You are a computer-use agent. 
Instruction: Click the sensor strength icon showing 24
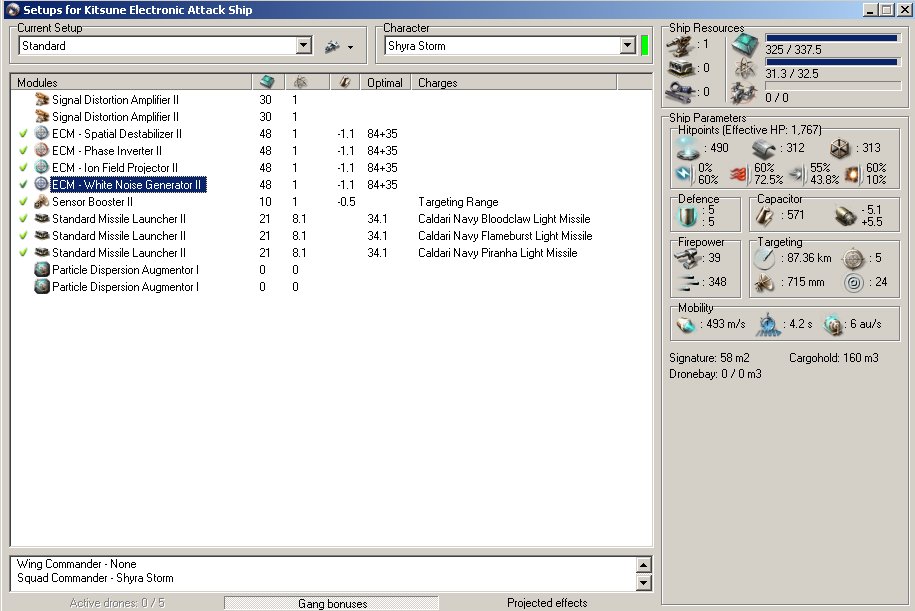853,283
